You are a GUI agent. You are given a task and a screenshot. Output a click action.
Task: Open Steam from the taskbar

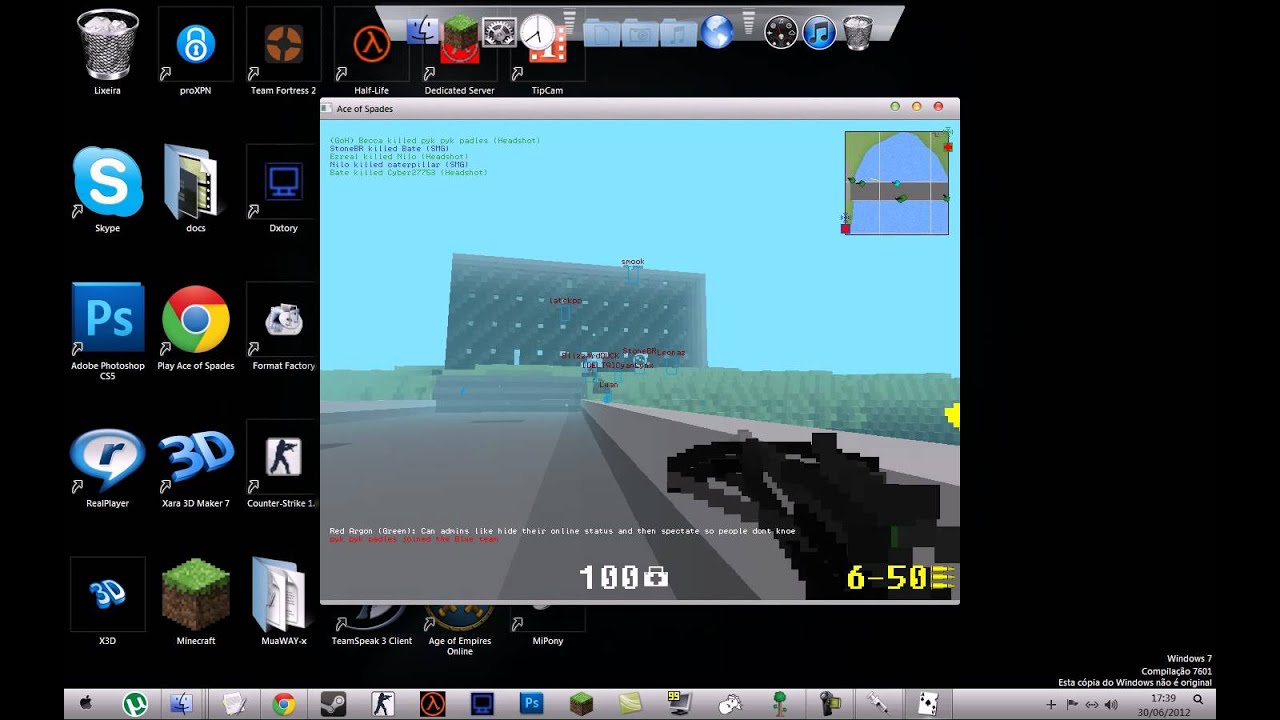[x=333, y=704]
